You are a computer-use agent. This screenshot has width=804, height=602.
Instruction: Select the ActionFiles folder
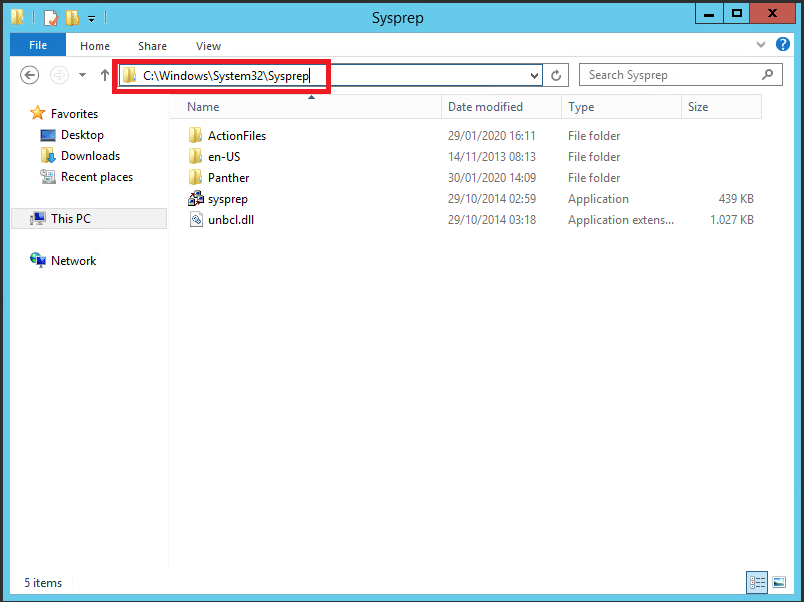click(237, 136)
